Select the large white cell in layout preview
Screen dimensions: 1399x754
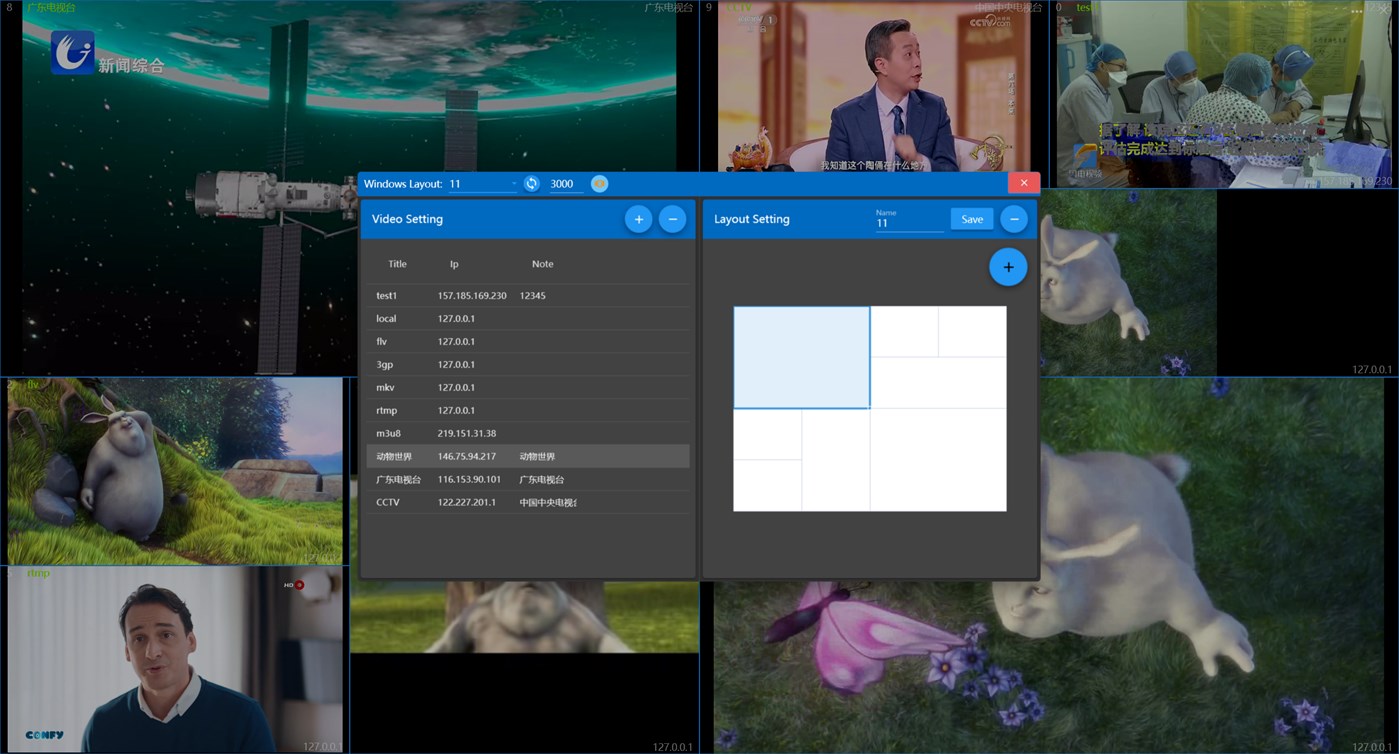click(x=938, y=460)
